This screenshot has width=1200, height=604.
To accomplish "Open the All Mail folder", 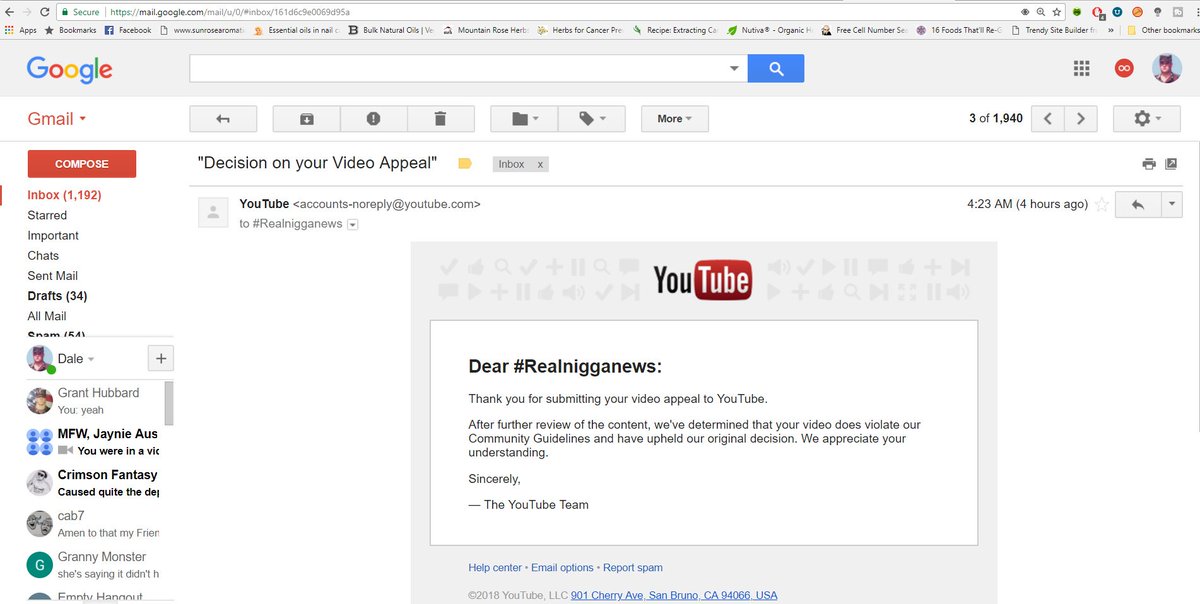I will pyautogui.click(x=47, y=316).
